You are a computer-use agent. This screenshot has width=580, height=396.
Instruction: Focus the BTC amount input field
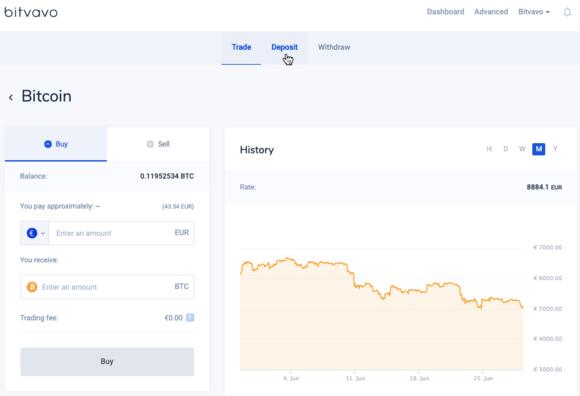click(x=107, y=287)
